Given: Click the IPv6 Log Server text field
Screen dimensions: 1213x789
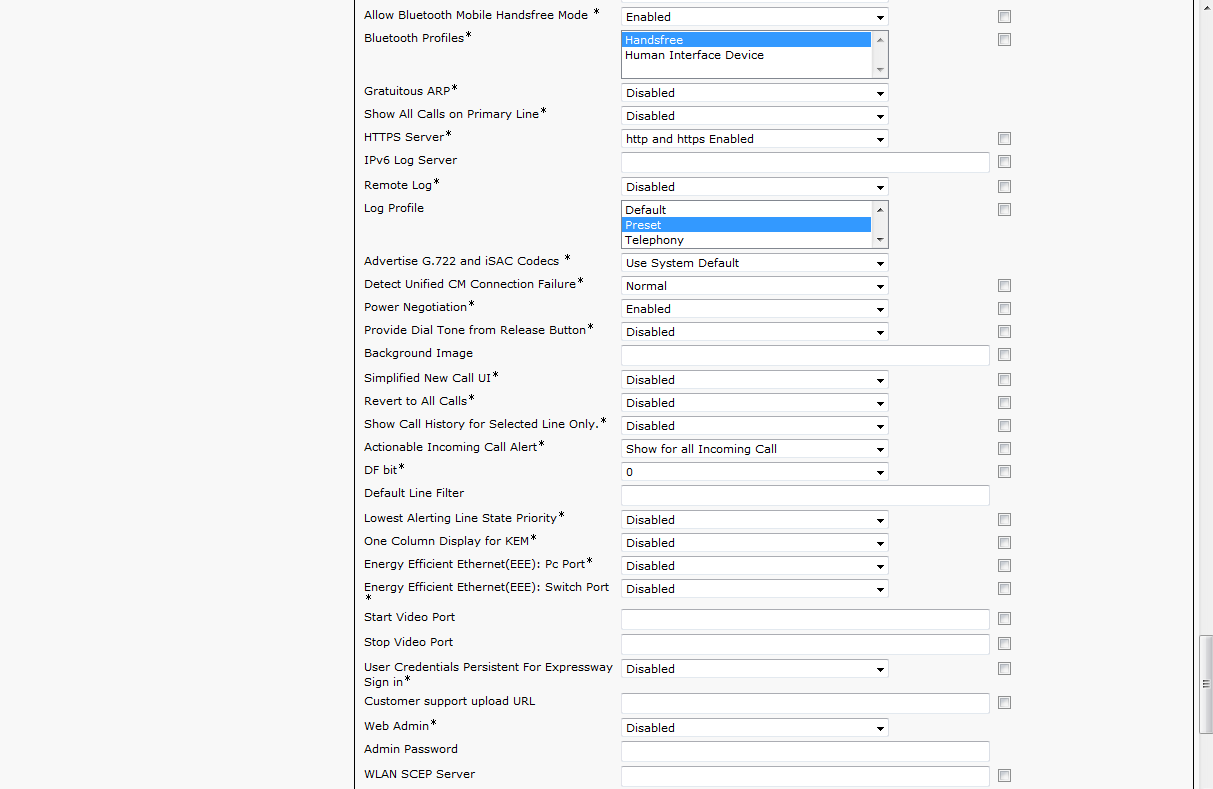Looking at the screenshot, I should [804, 162].
